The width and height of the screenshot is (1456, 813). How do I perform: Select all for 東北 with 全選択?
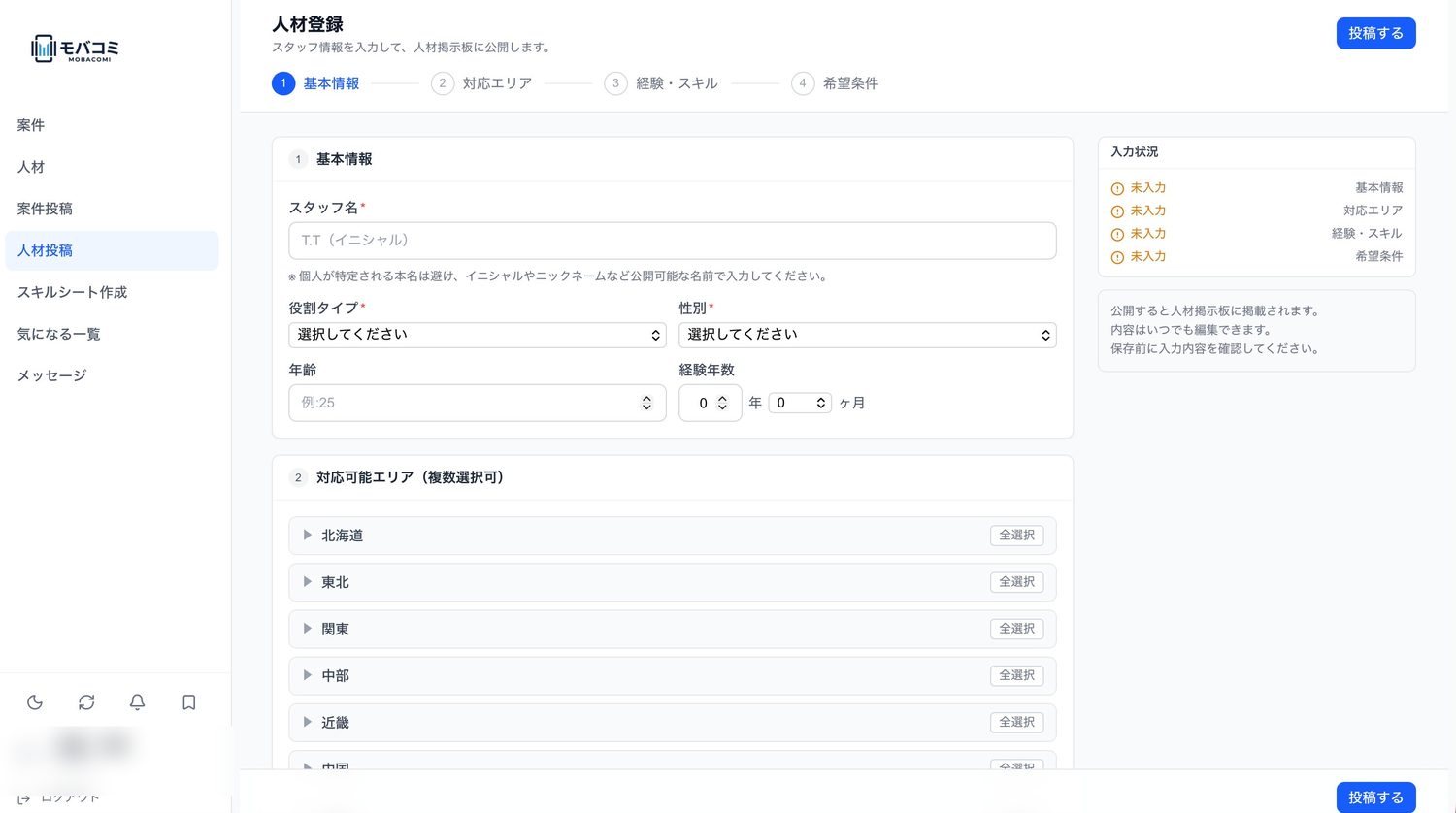point(1017,582)
